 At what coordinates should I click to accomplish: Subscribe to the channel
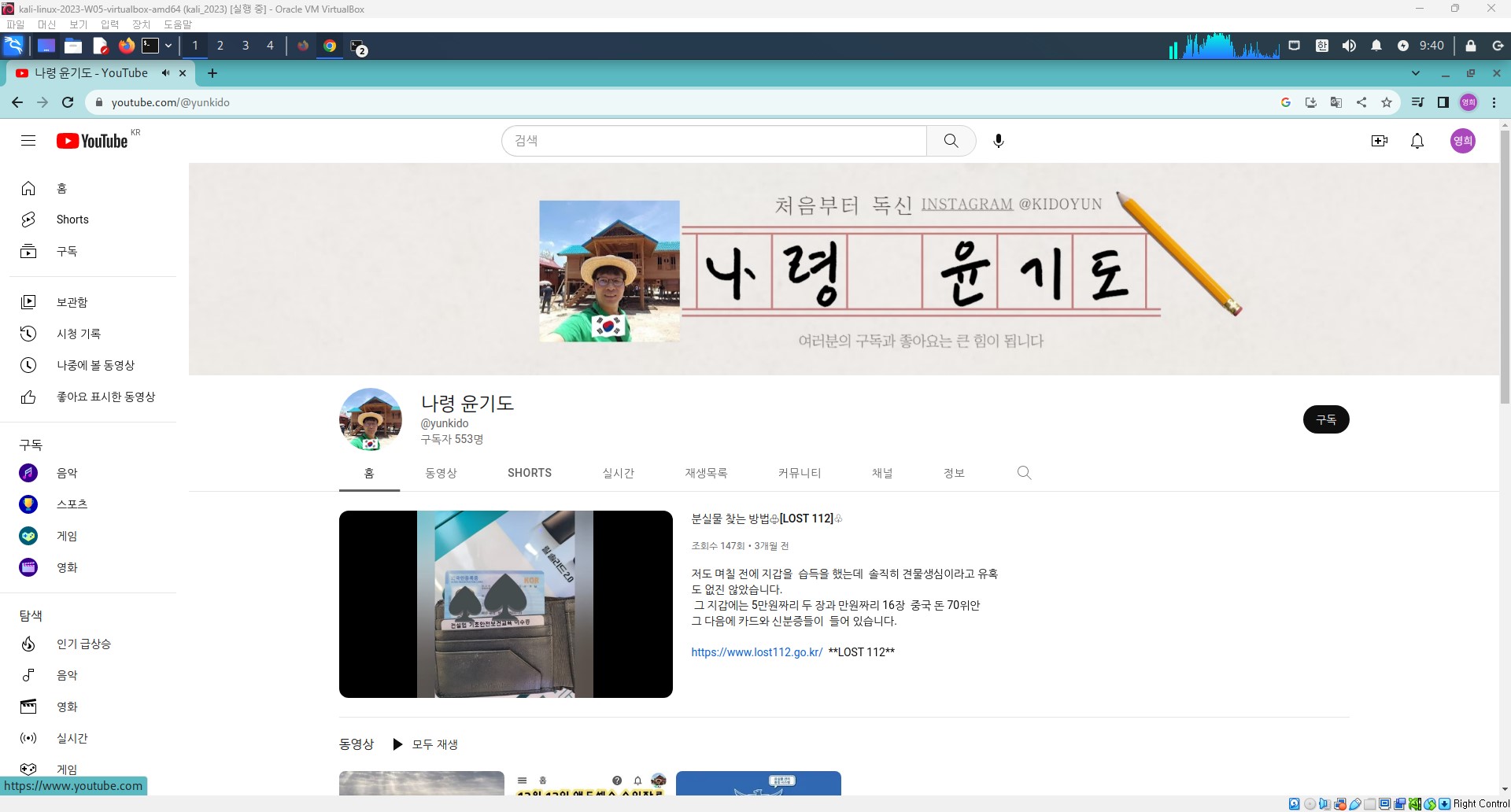point(1326,419)
